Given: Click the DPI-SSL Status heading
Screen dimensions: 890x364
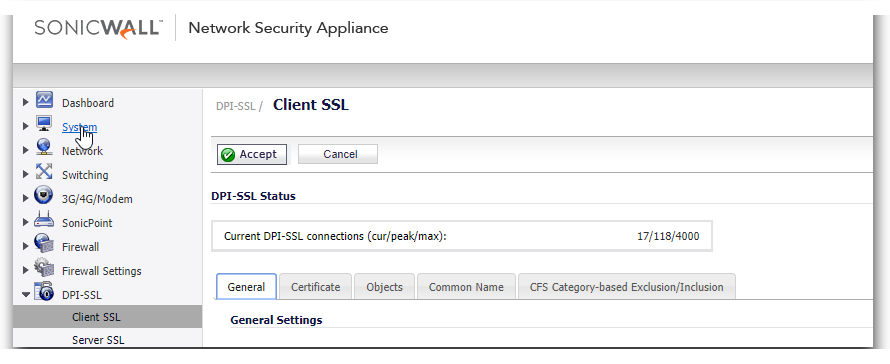Looking at the screenshot, I should 253,196.
